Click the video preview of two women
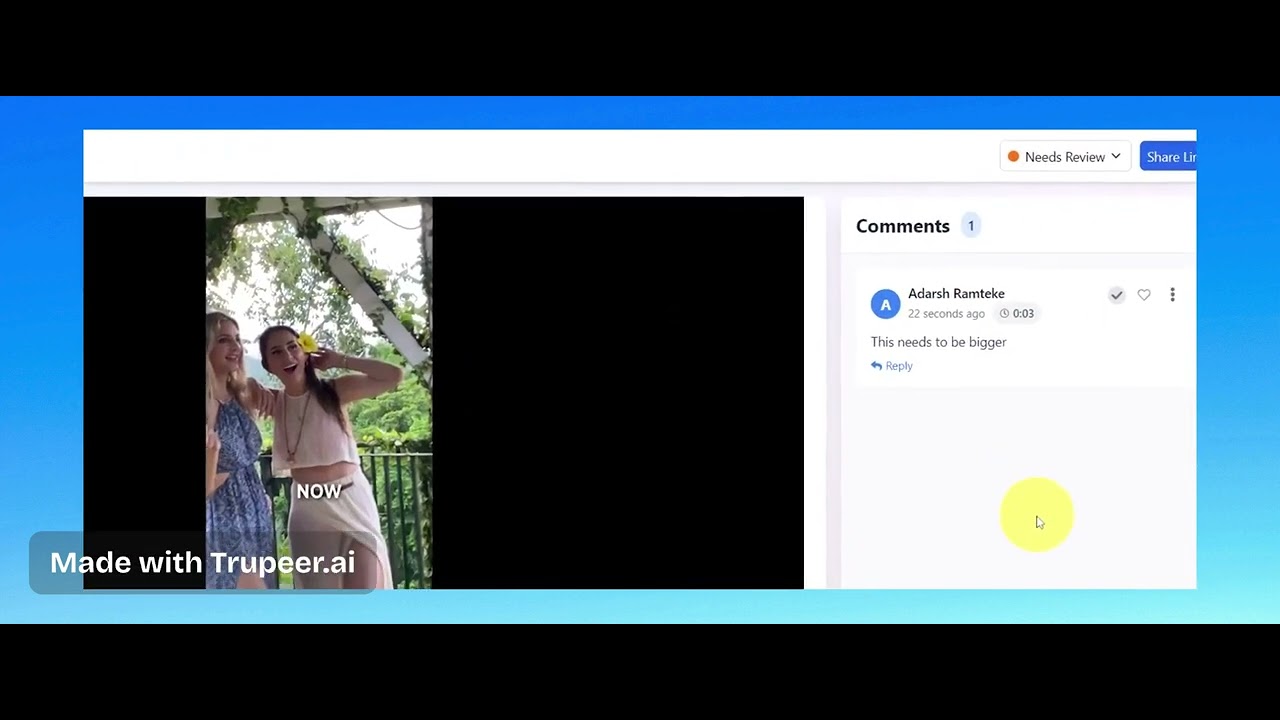Viewport: 1280px width, 720px height. pos(319,393)
